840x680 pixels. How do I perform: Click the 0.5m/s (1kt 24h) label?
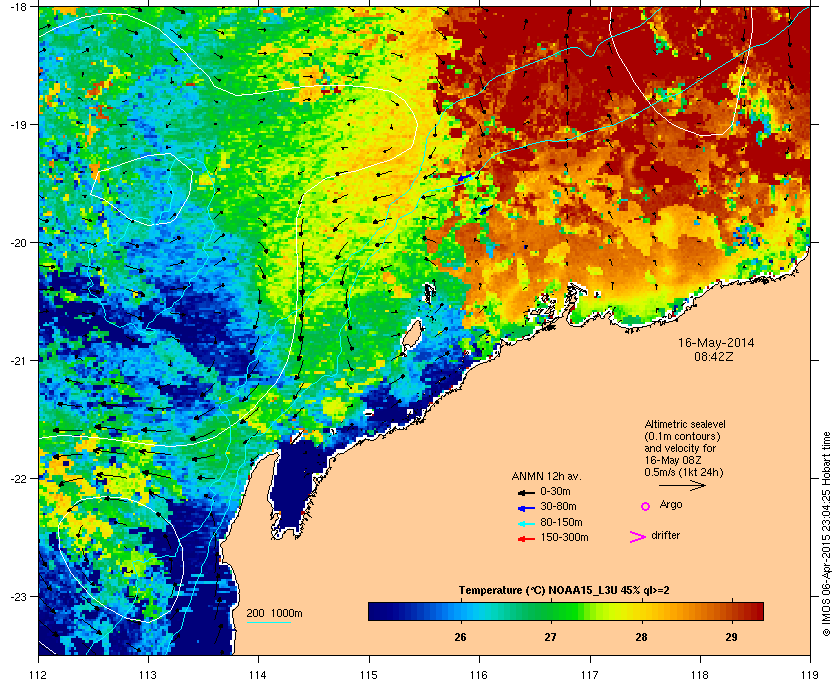(684, 472)
